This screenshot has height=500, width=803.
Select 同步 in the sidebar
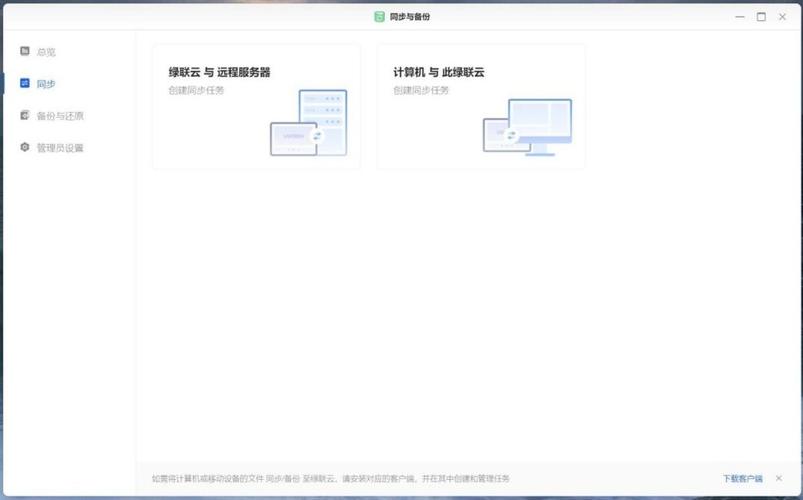click(46, 84)
